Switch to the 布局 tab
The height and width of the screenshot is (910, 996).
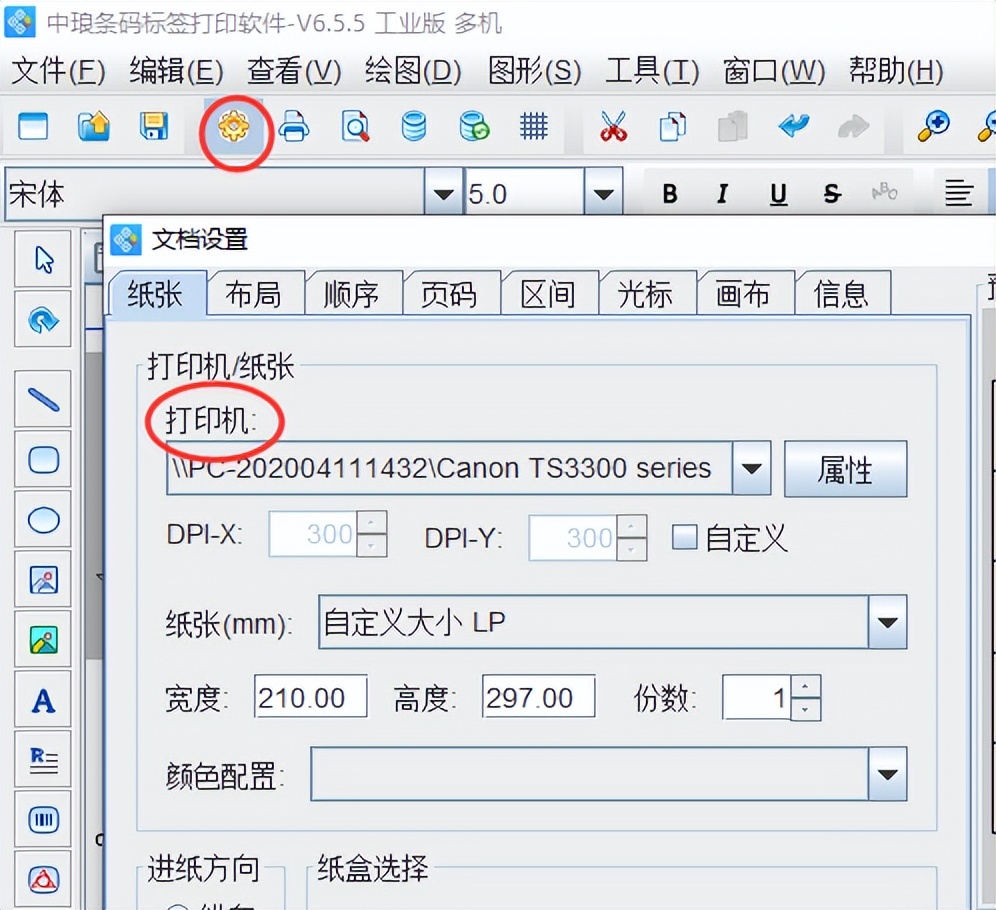pos(253,294)
